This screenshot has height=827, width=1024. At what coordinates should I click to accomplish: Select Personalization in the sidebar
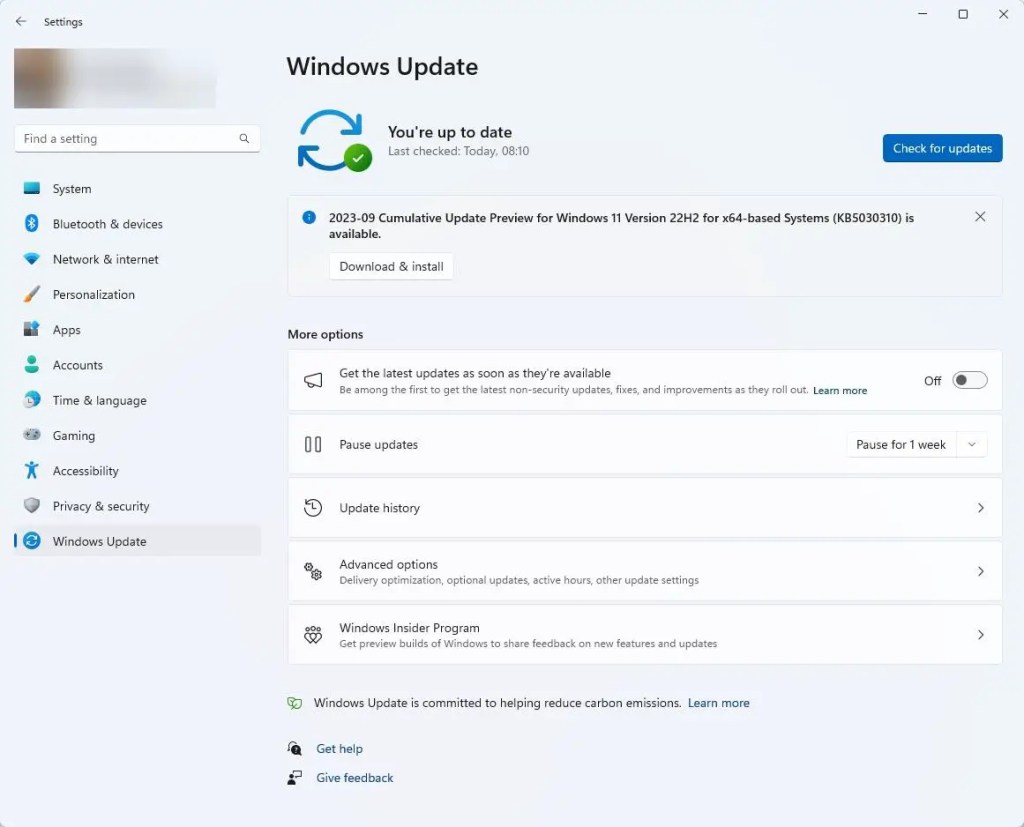[x=137, y=295]
